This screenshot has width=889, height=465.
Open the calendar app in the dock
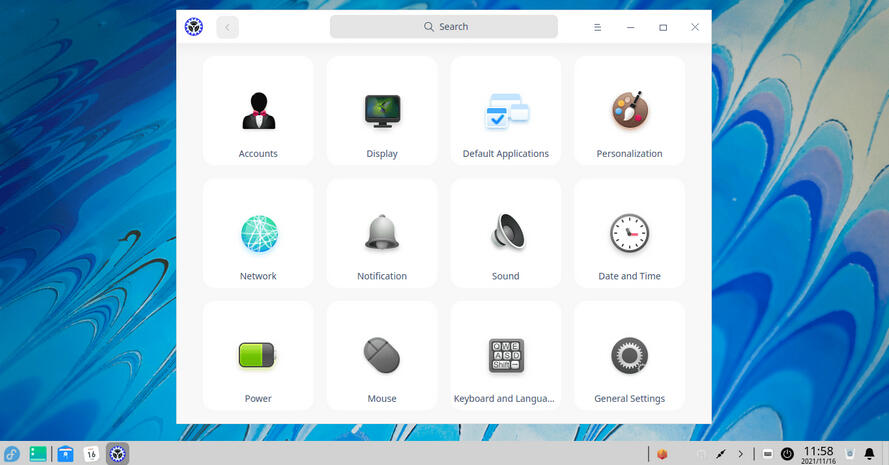tap(91, 454)
